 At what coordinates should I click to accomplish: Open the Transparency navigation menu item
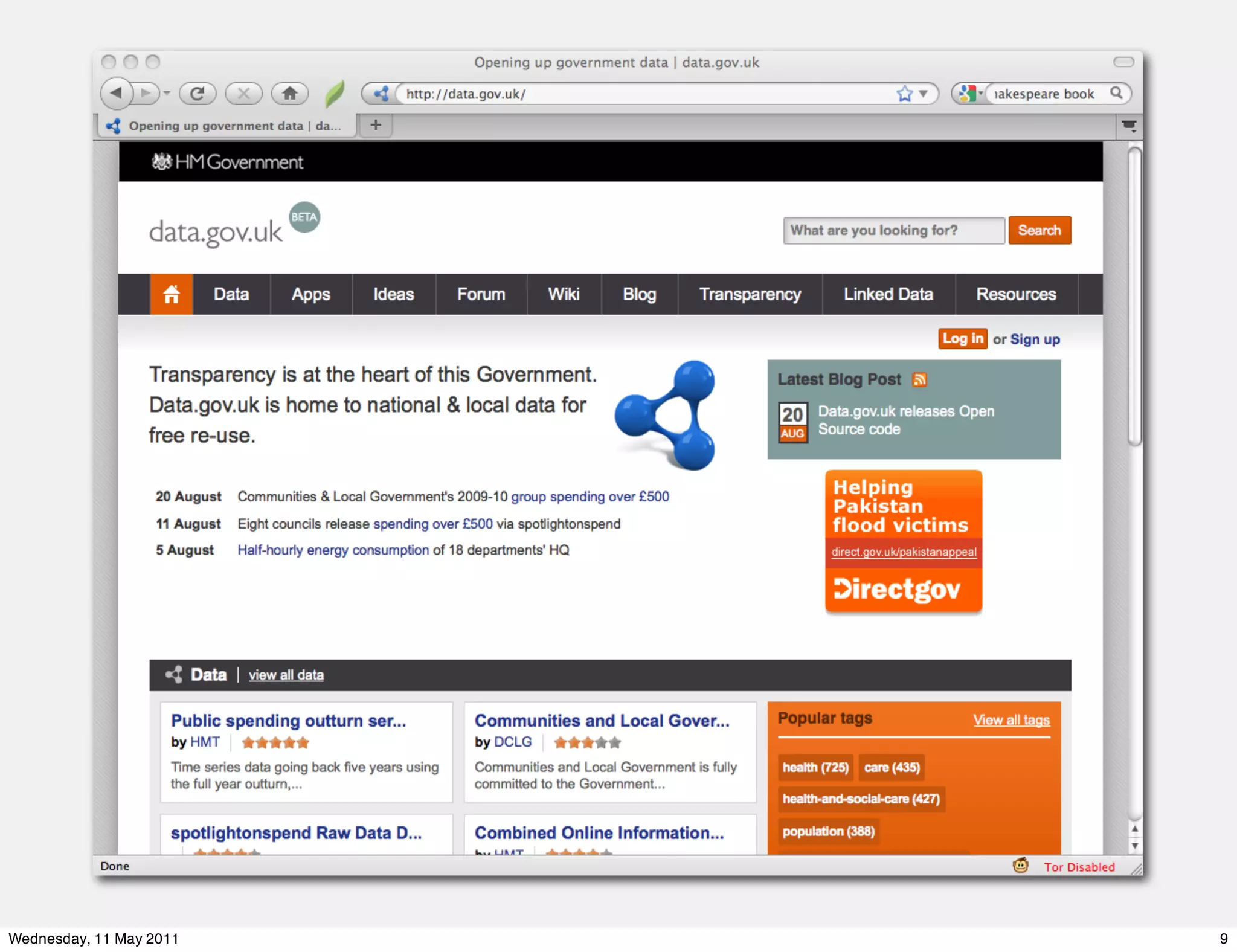(750, 294)
